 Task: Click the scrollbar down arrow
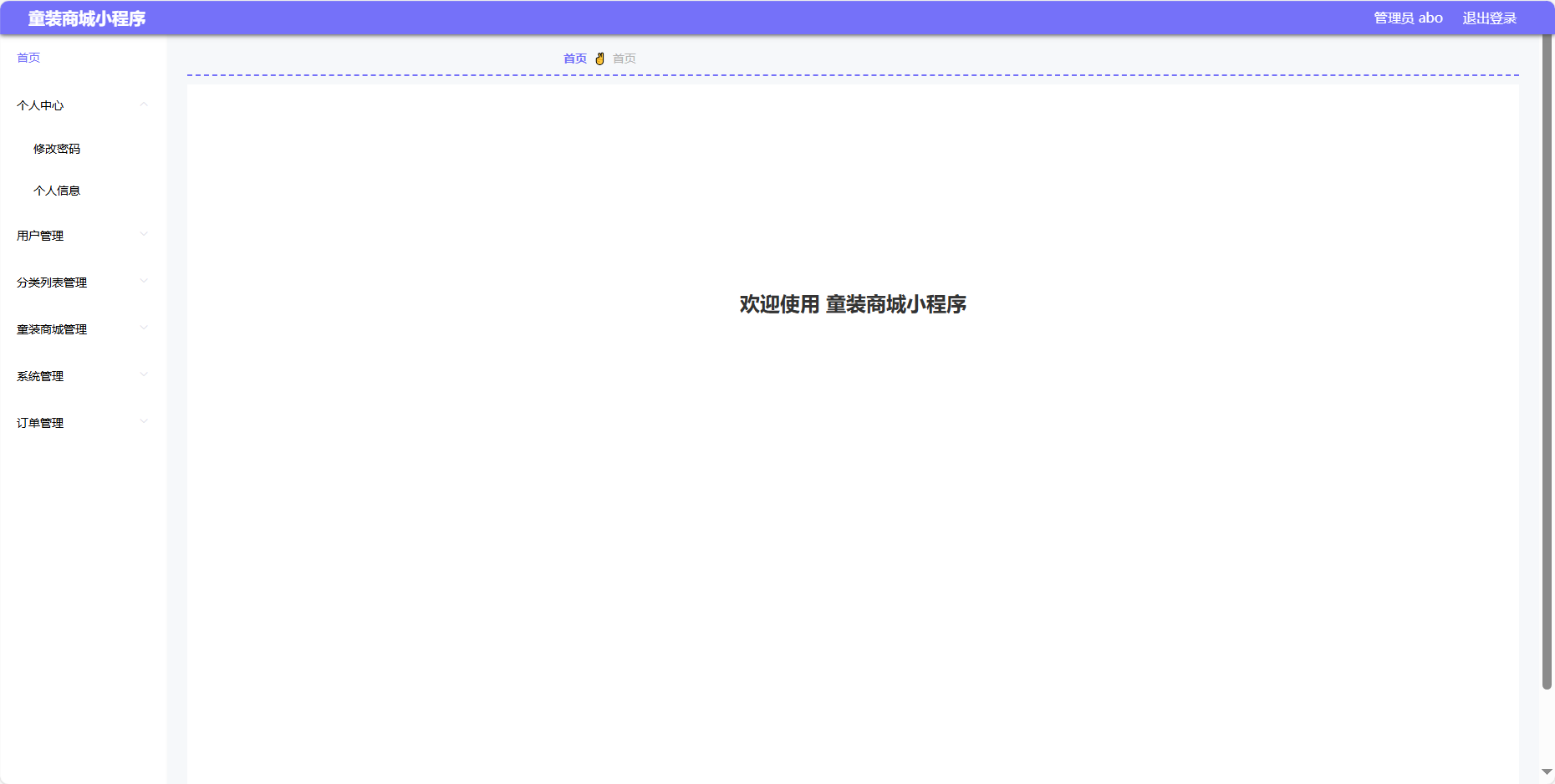tap(1547, 771)
